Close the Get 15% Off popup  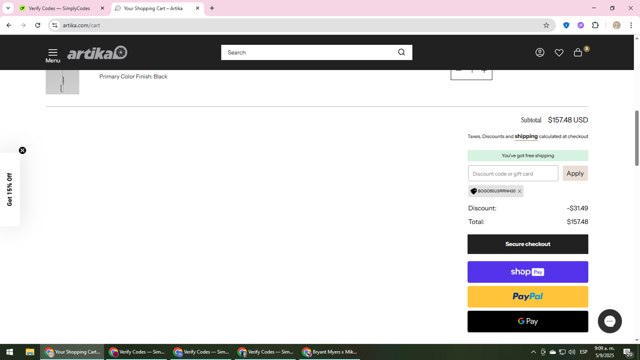22,150
